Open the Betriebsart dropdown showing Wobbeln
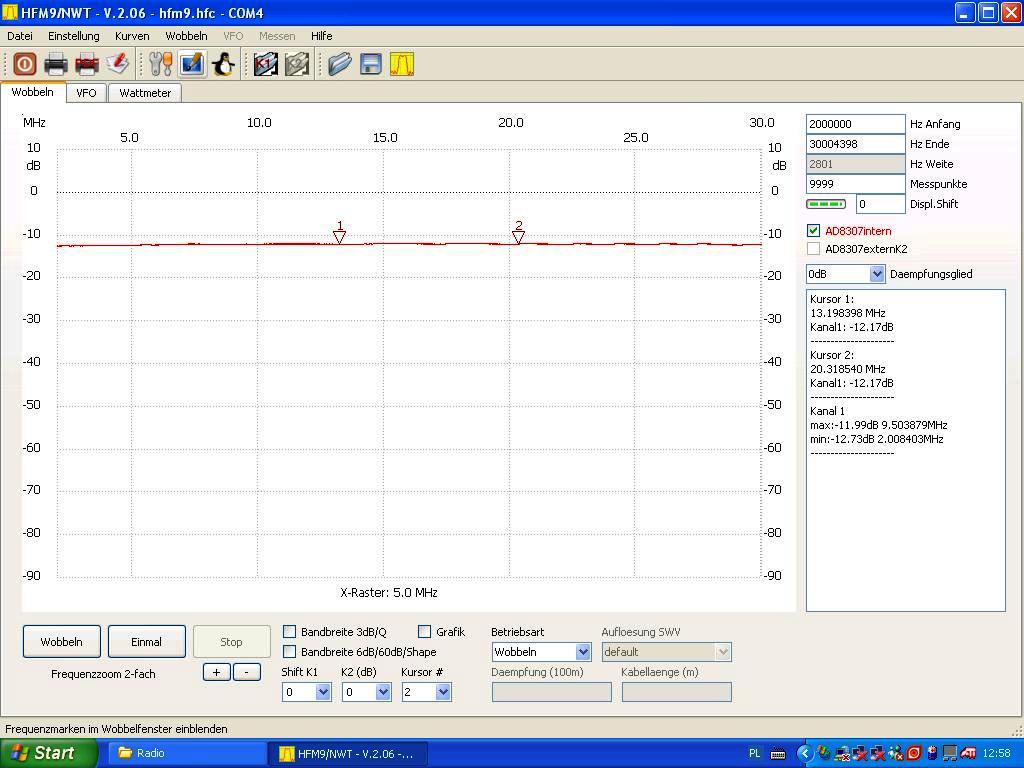Viewport: 1024px width, 768px height. pos(541,652)
